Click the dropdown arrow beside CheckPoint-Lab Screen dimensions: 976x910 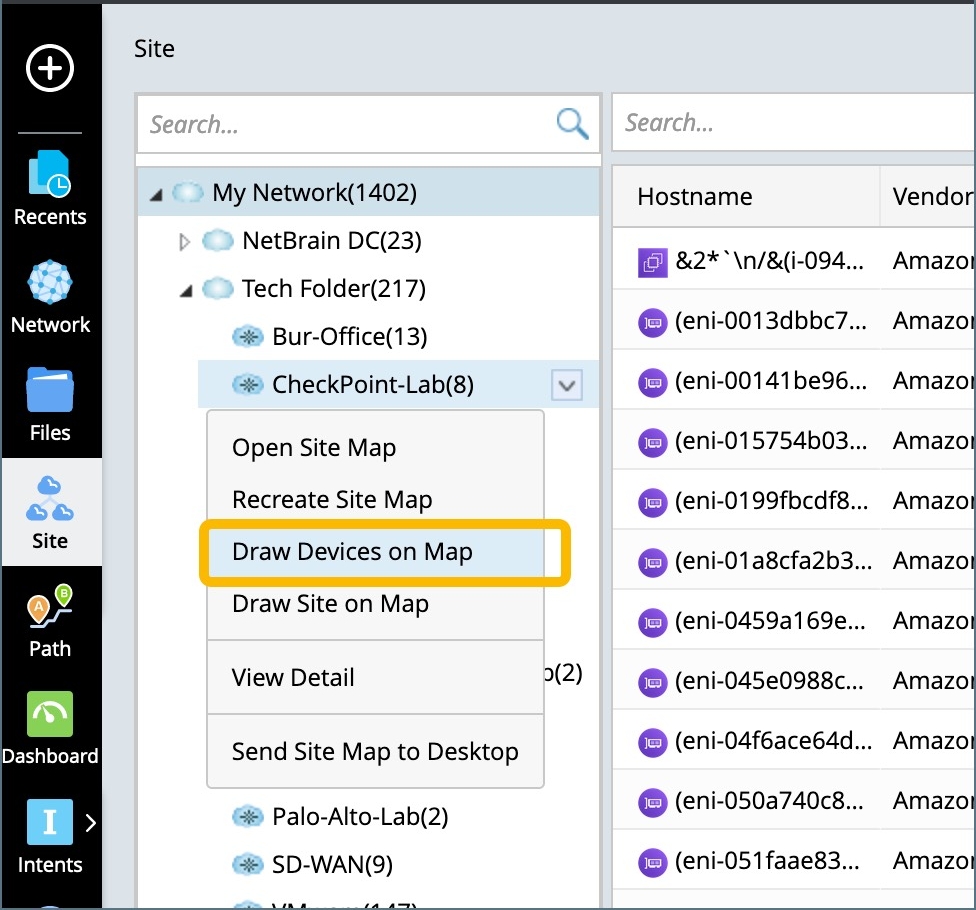(x=567, y=384)
